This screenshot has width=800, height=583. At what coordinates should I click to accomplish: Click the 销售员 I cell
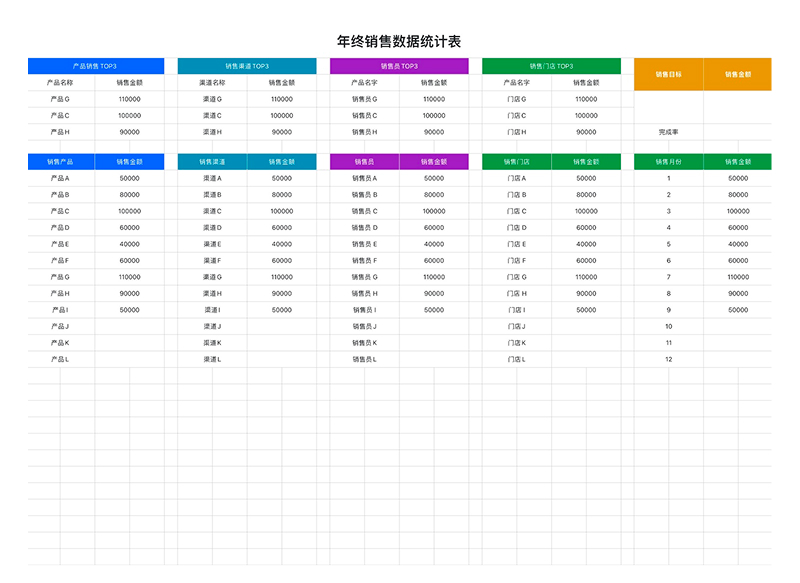coord(364,310)
